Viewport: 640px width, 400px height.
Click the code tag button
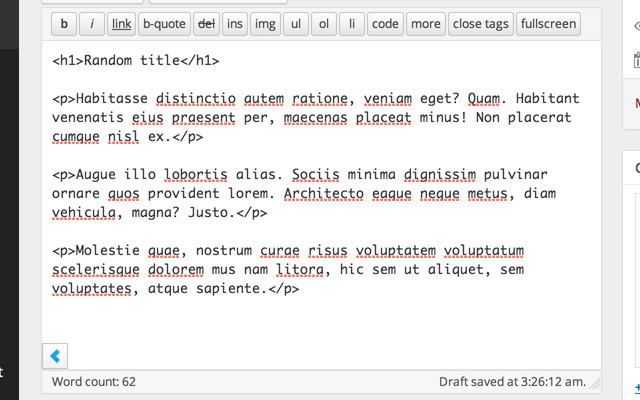click(x=385, y=24)
